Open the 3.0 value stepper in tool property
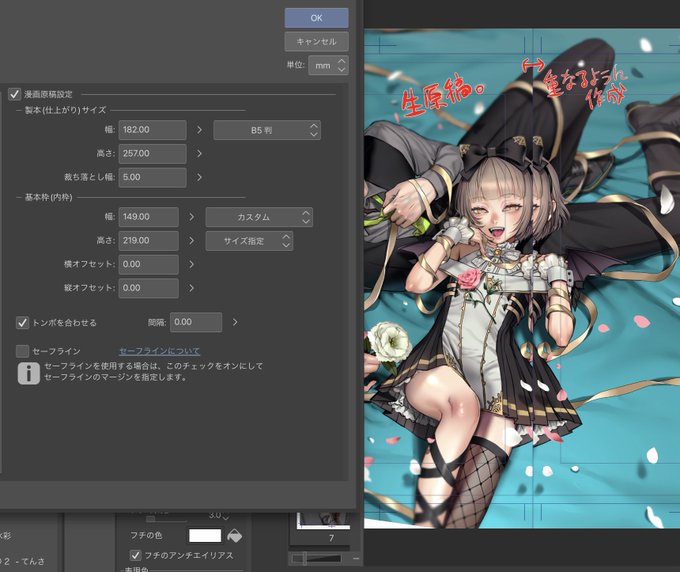 coord(226,516)
